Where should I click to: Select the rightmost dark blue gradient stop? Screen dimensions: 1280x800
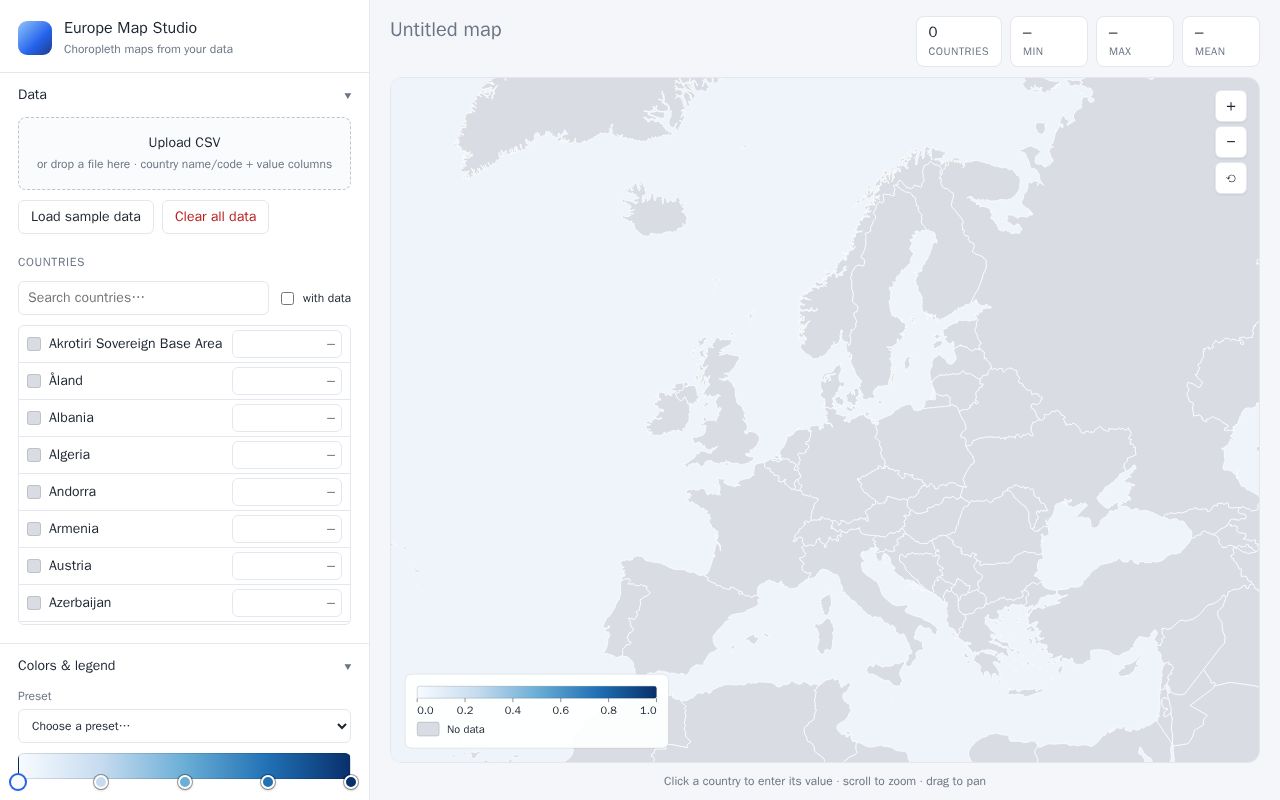(x=351, y=782)
